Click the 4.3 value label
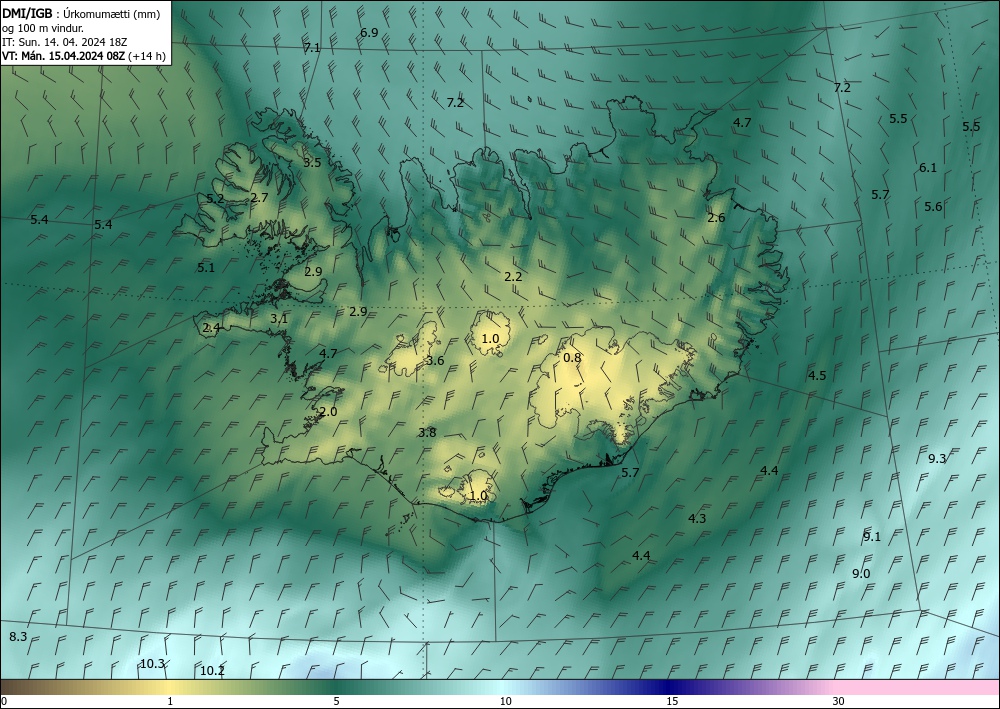The width and height of the screenshot is (1000, 709). pos(697,518)
